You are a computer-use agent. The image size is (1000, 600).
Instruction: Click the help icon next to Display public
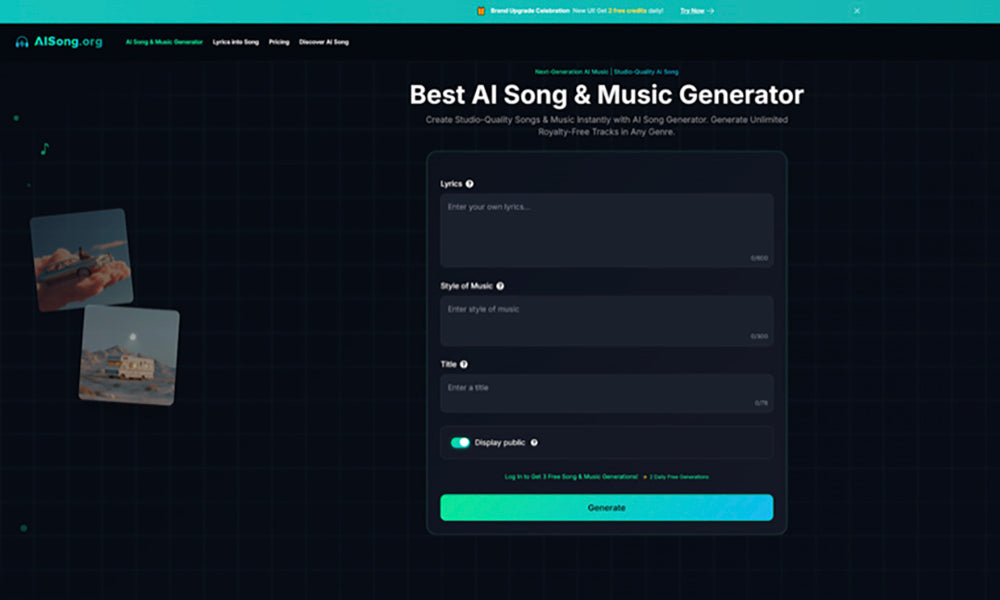(x=534, y=442)
